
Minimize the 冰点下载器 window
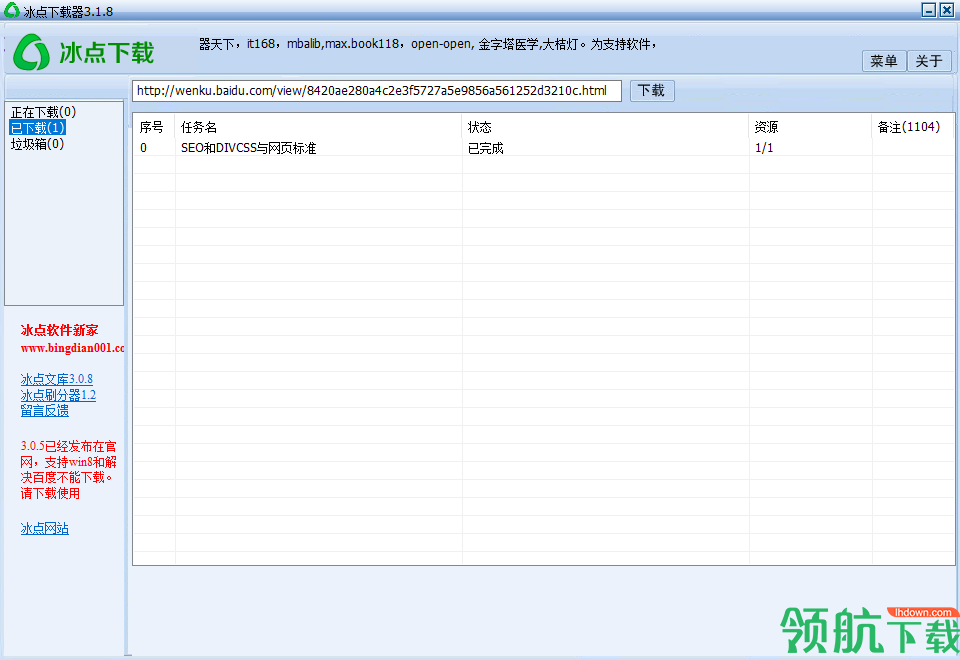point(929,10)
